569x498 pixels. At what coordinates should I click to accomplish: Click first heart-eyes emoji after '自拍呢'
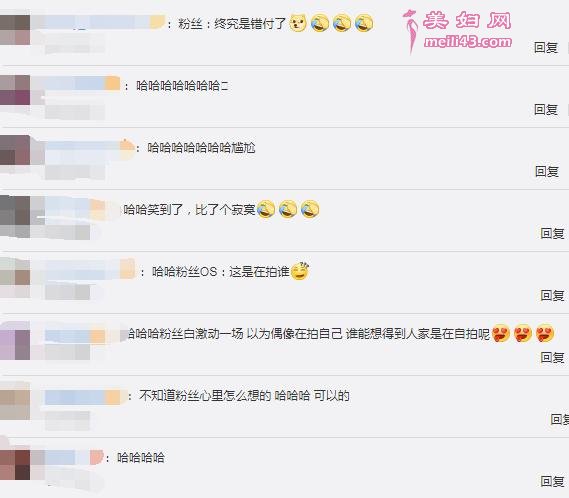point(501,333)
